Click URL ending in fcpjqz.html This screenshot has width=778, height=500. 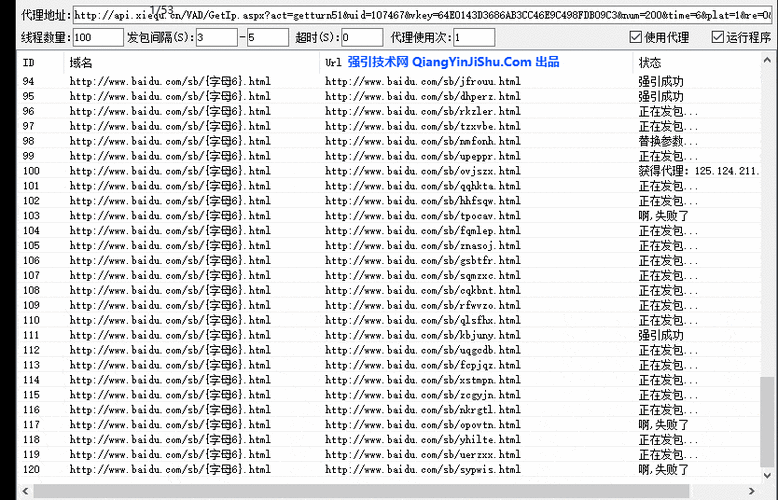tap(423, 365)
